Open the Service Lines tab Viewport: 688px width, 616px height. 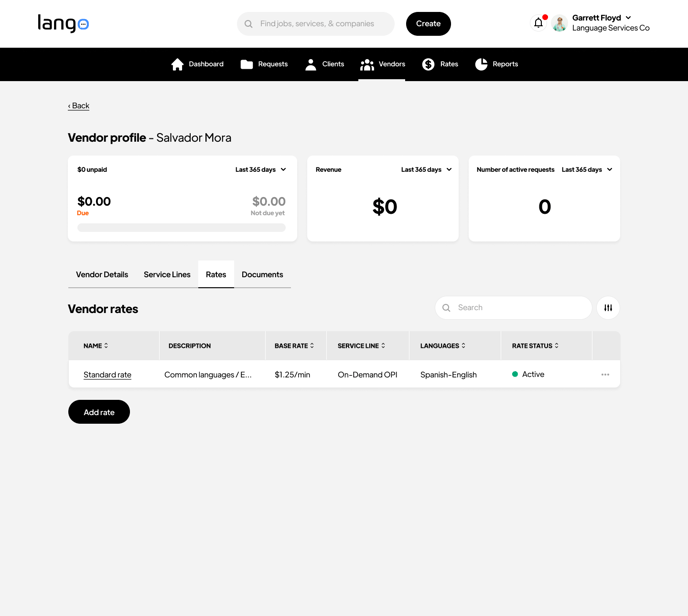coord(167,274)
